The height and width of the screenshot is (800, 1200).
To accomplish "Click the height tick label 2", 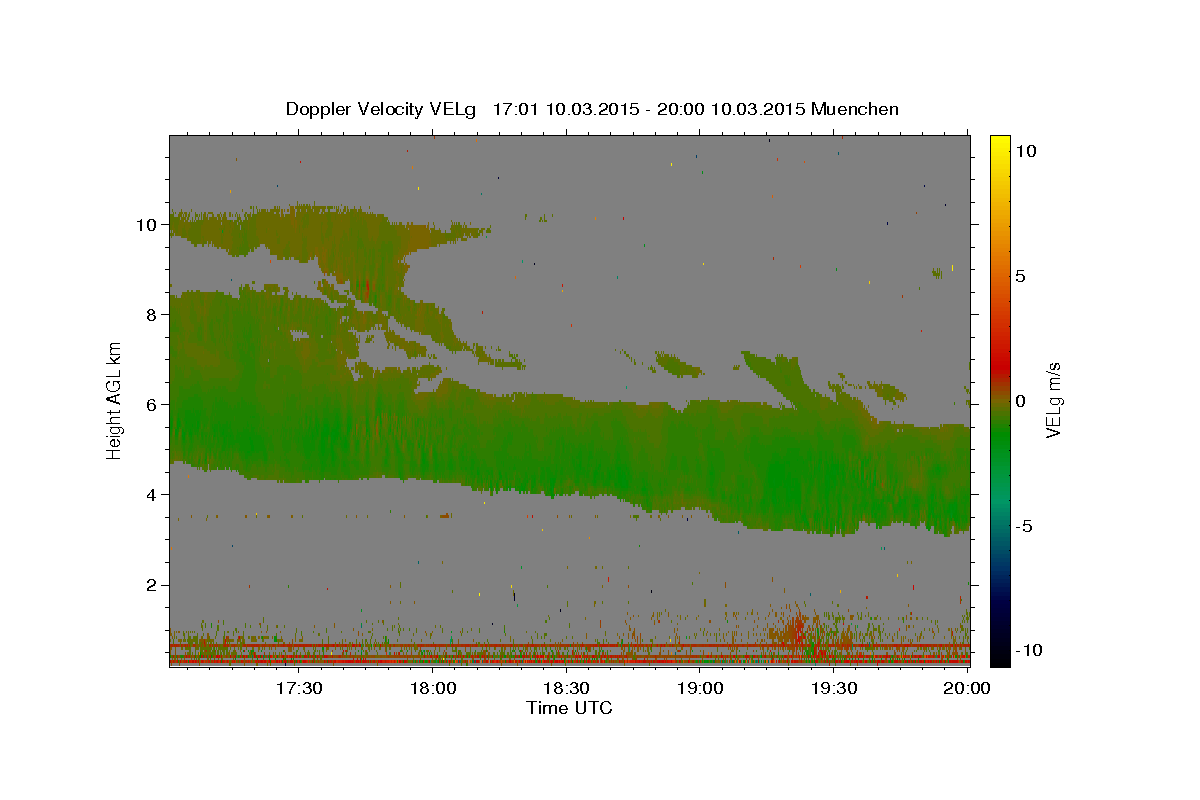I will 152,585.
